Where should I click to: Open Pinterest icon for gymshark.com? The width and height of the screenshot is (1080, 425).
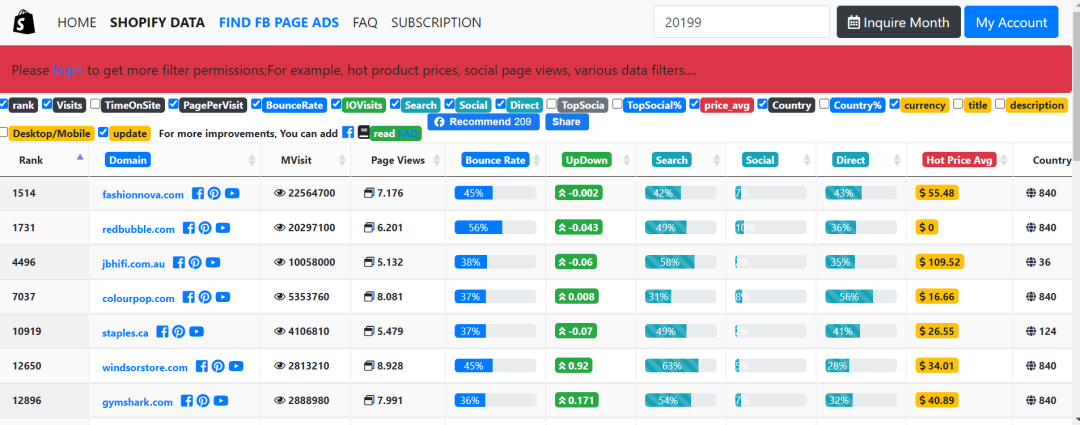[202, 401]
